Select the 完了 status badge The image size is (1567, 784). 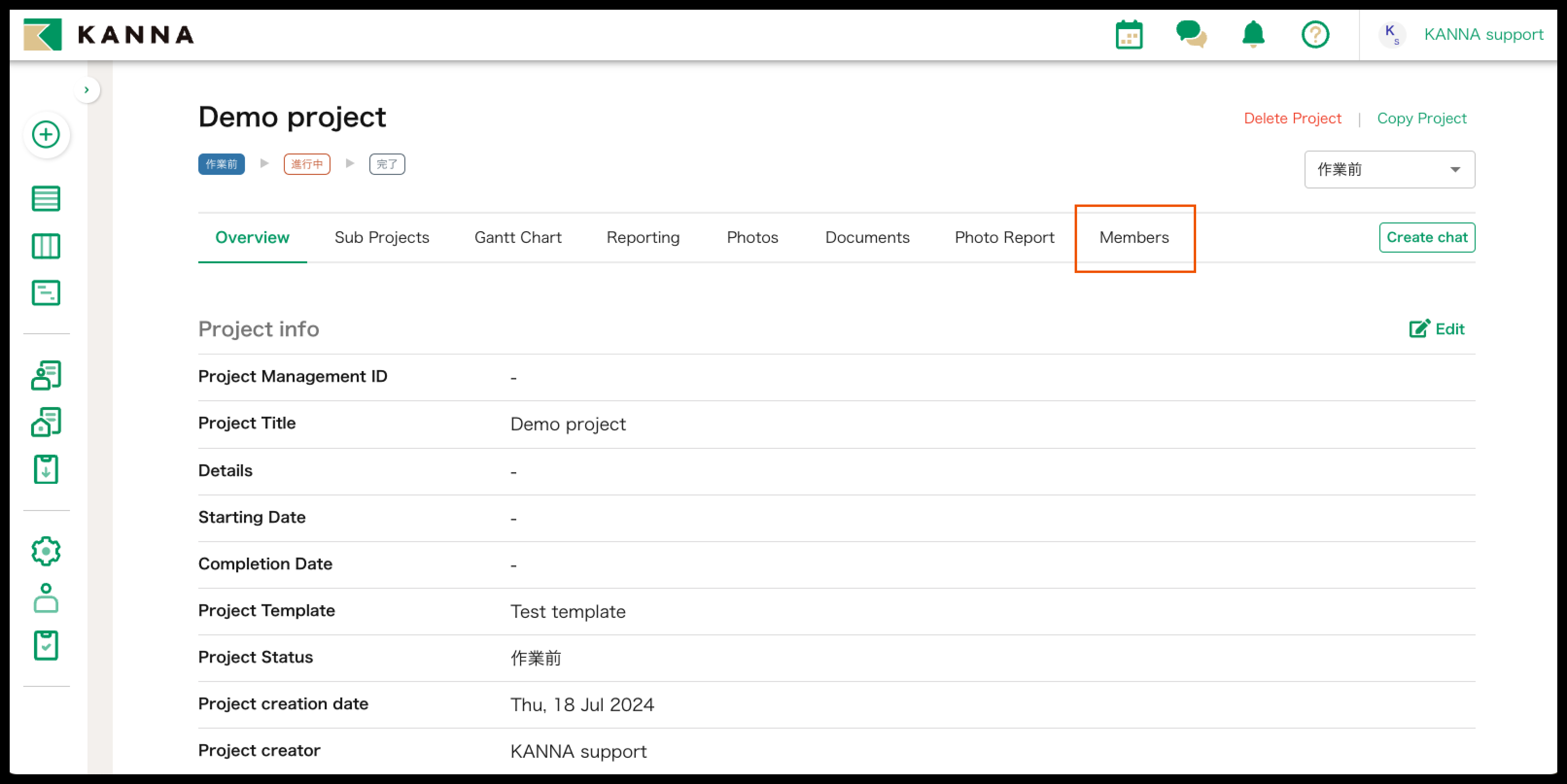(387, 164)
